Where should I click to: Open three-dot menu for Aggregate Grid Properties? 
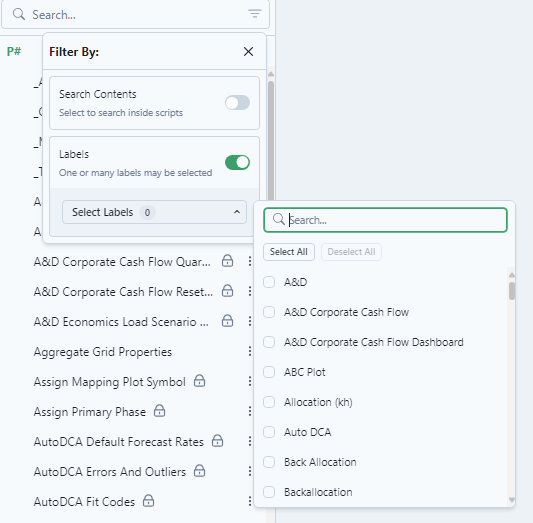point(250,351)
